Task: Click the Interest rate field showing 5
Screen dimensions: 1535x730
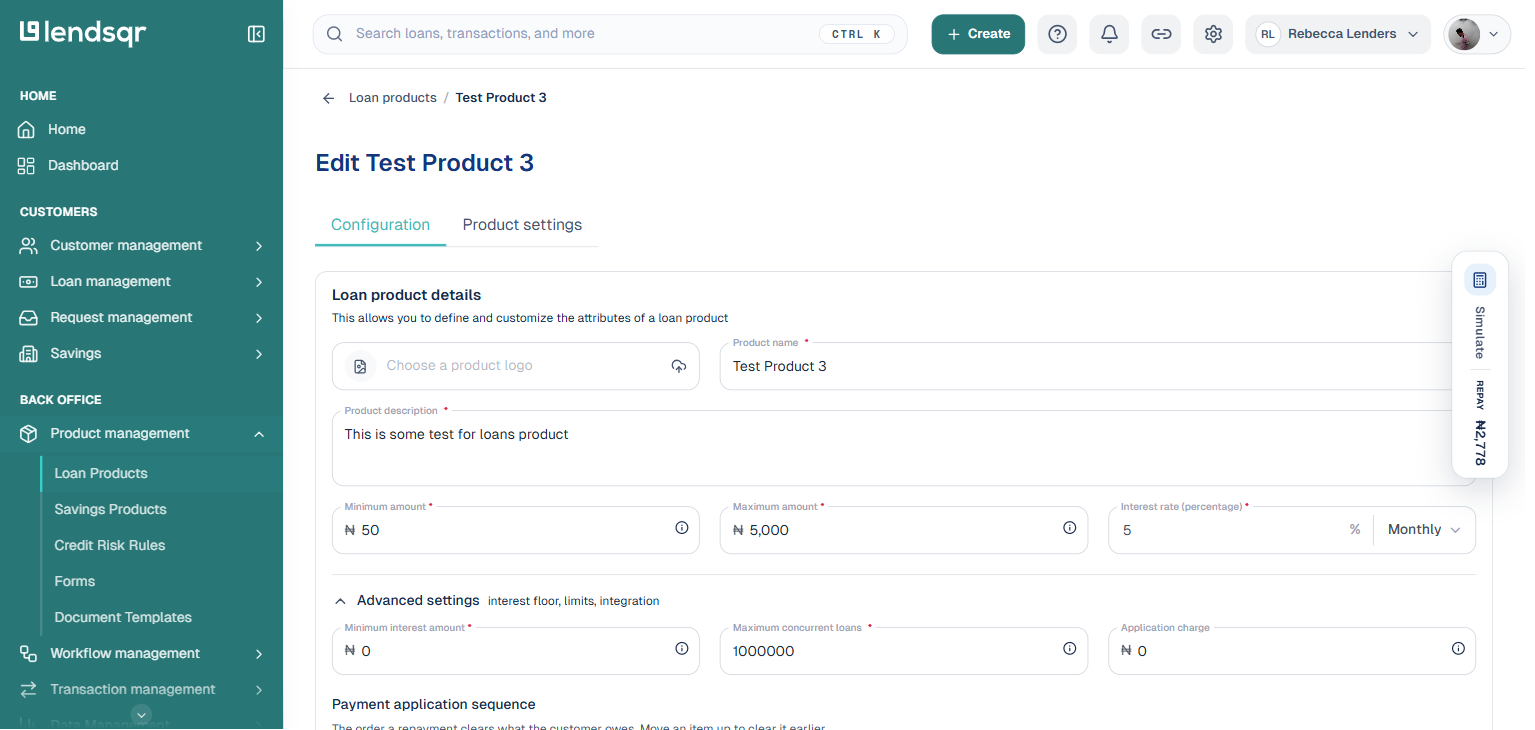Action: click(x=1230, y=530)
